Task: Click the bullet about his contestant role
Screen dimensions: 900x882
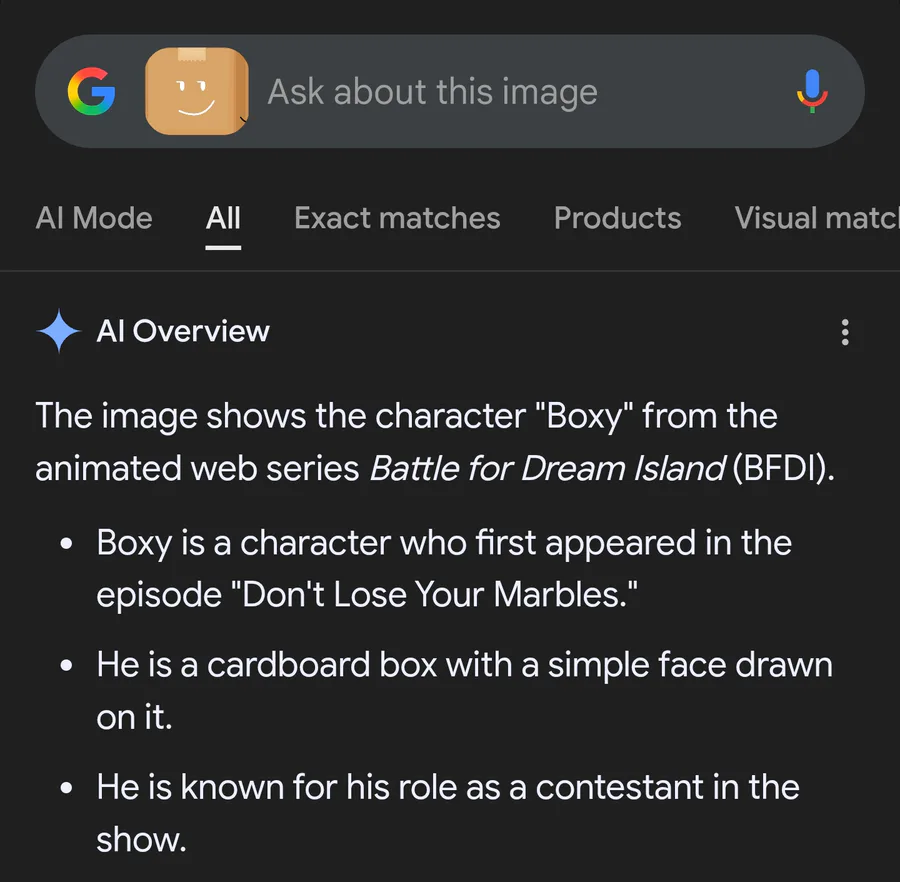Action: tap(447, 787)
